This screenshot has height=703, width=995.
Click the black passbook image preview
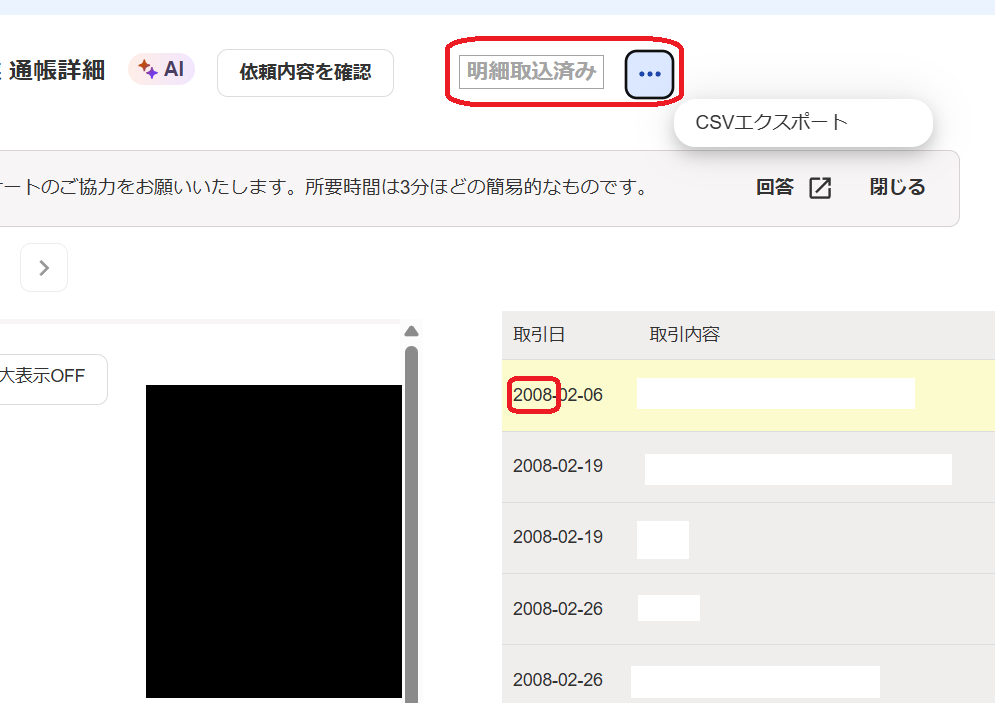pos(273,540)
